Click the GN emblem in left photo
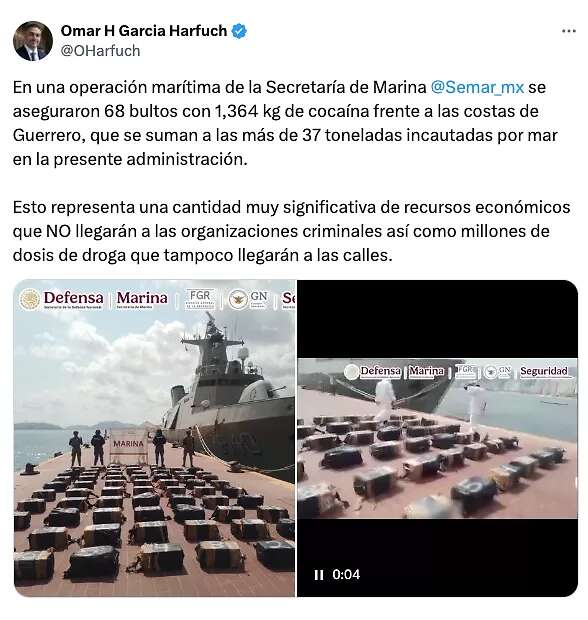Image resolution: width=588 pixels, height=620 pixels. click(249, 299)
